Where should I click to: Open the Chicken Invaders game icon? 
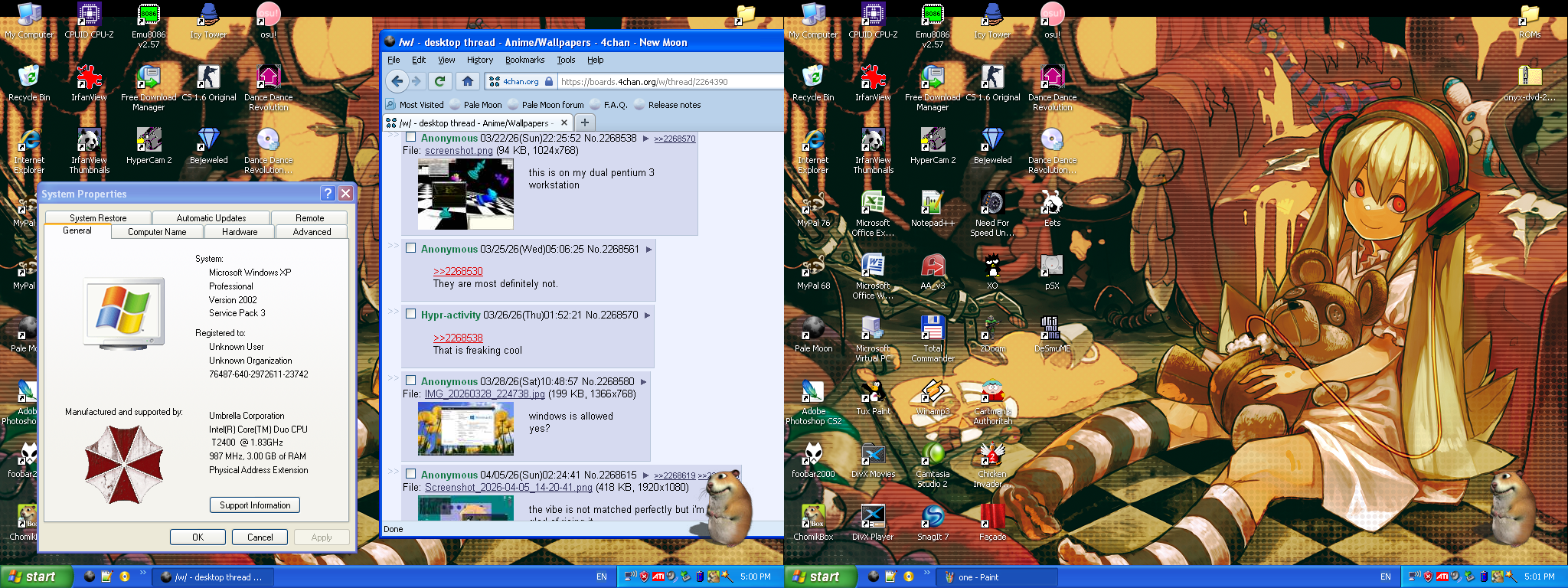click(x=992, y=465)
